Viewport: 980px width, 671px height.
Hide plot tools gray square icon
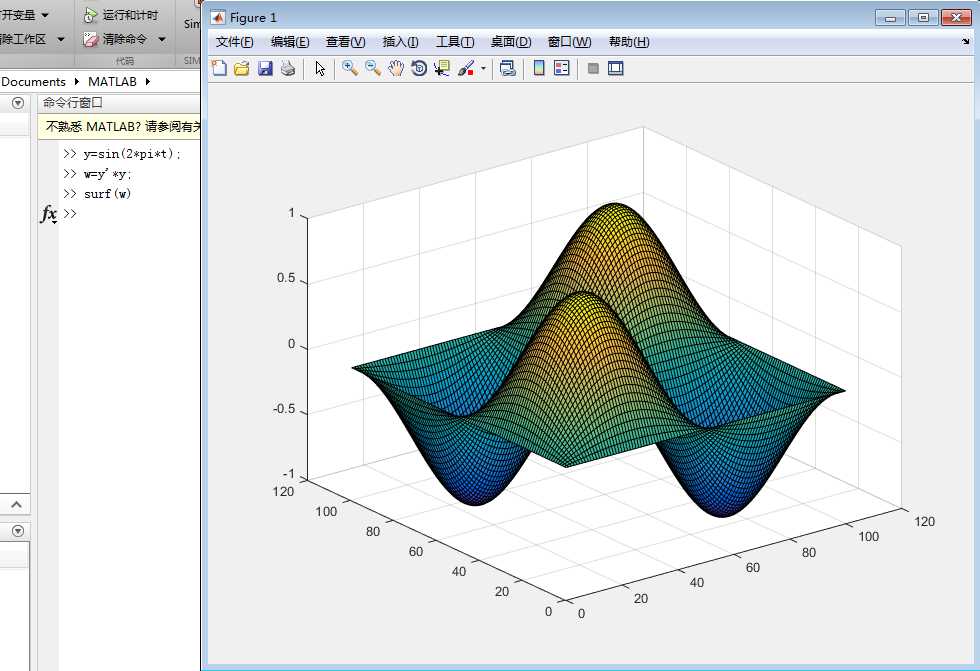593,68
